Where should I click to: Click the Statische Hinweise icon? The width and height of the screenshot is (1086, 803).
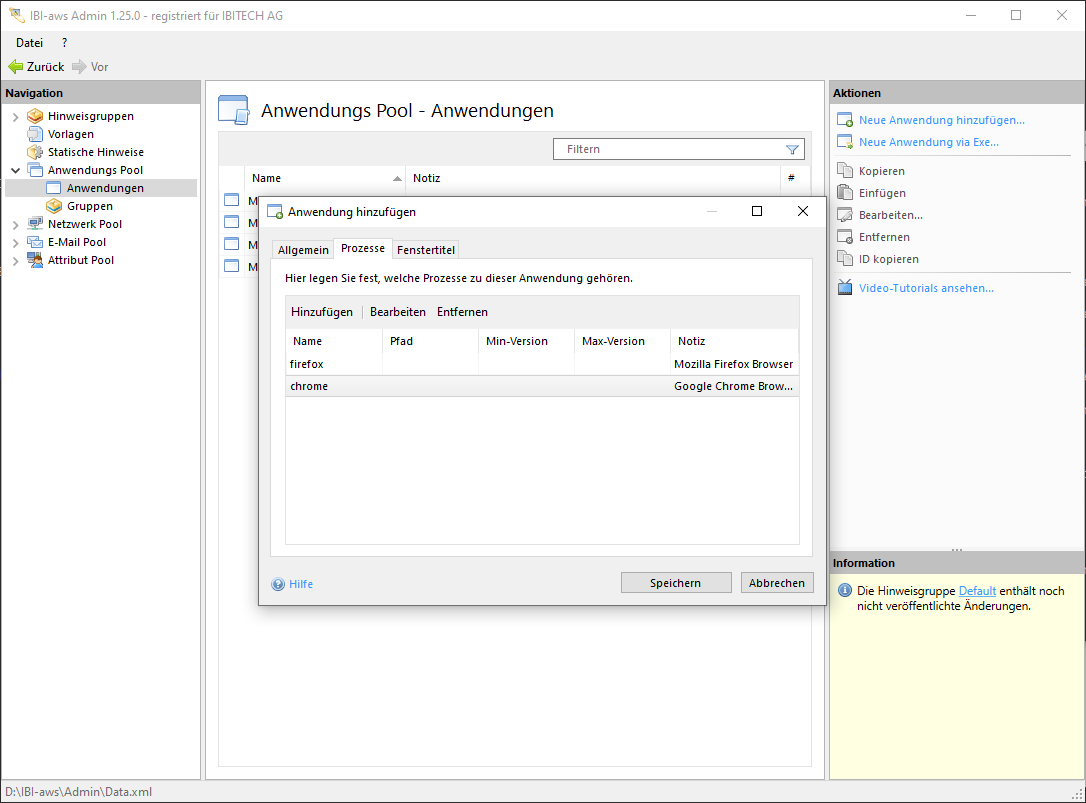[x=35, y=152]
